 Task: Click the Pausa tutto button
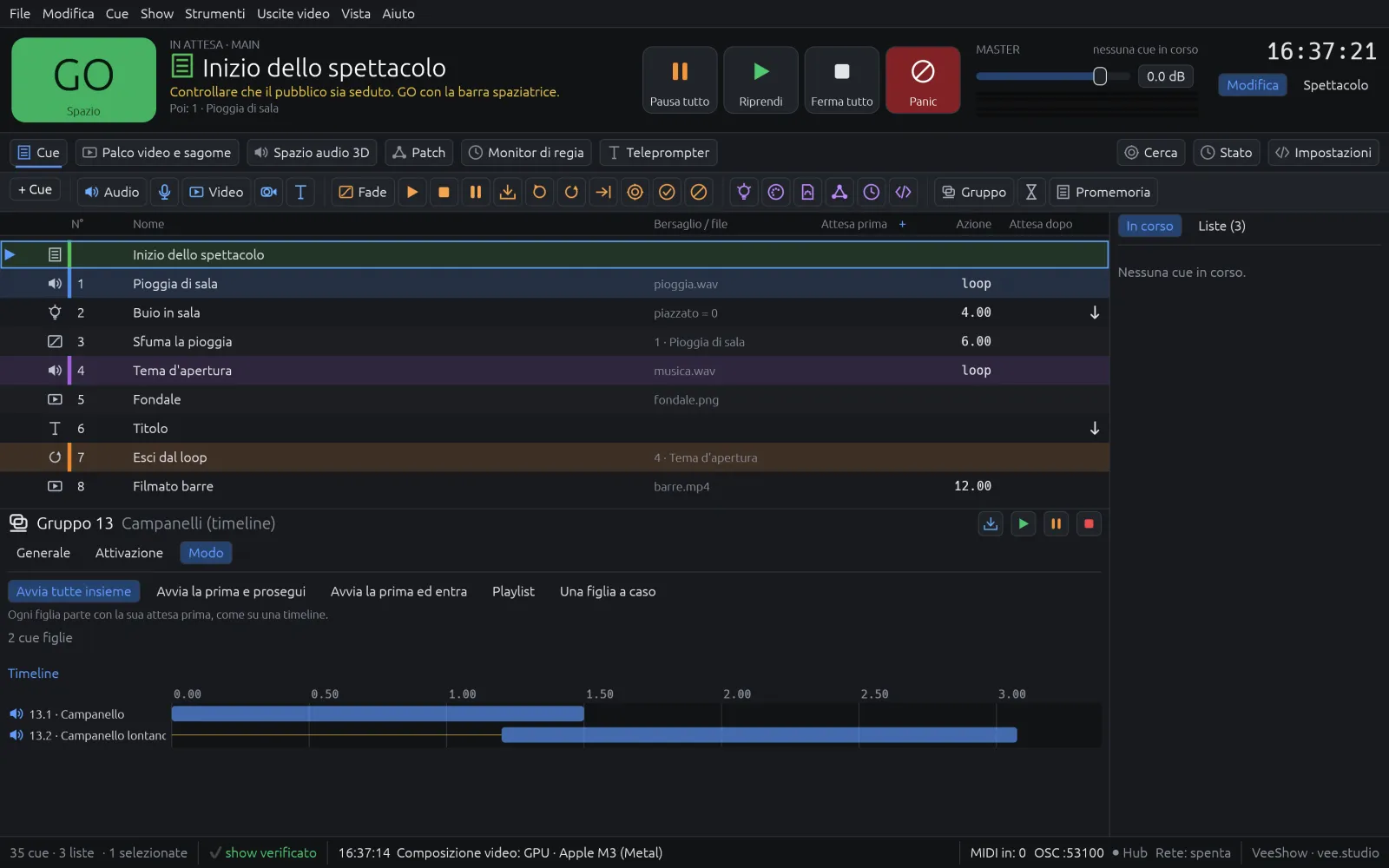pyautogui.click(x=680, y=80)
